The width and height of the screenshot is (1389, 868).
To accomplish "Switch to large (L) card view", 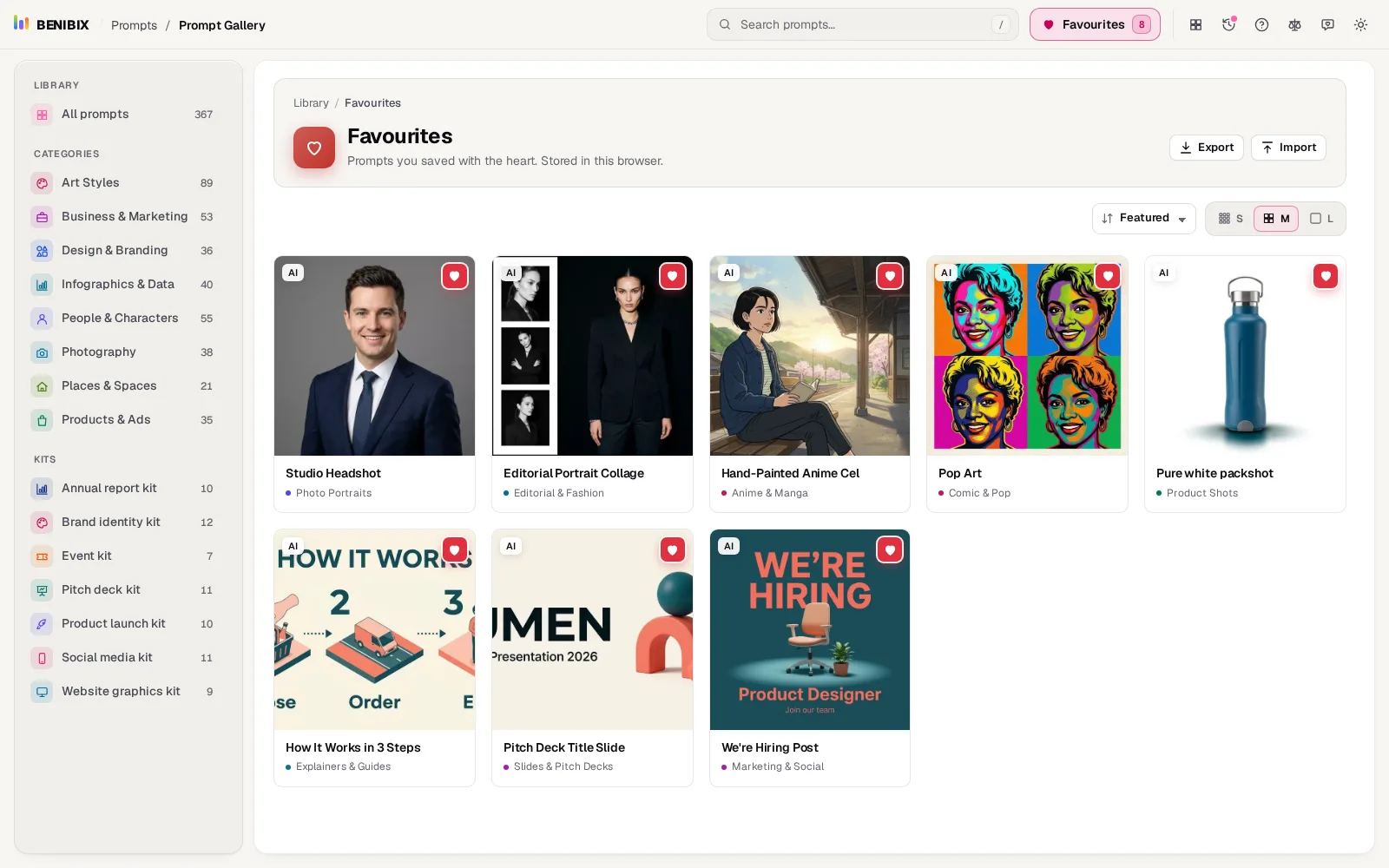I will (x=1321, y=219).
